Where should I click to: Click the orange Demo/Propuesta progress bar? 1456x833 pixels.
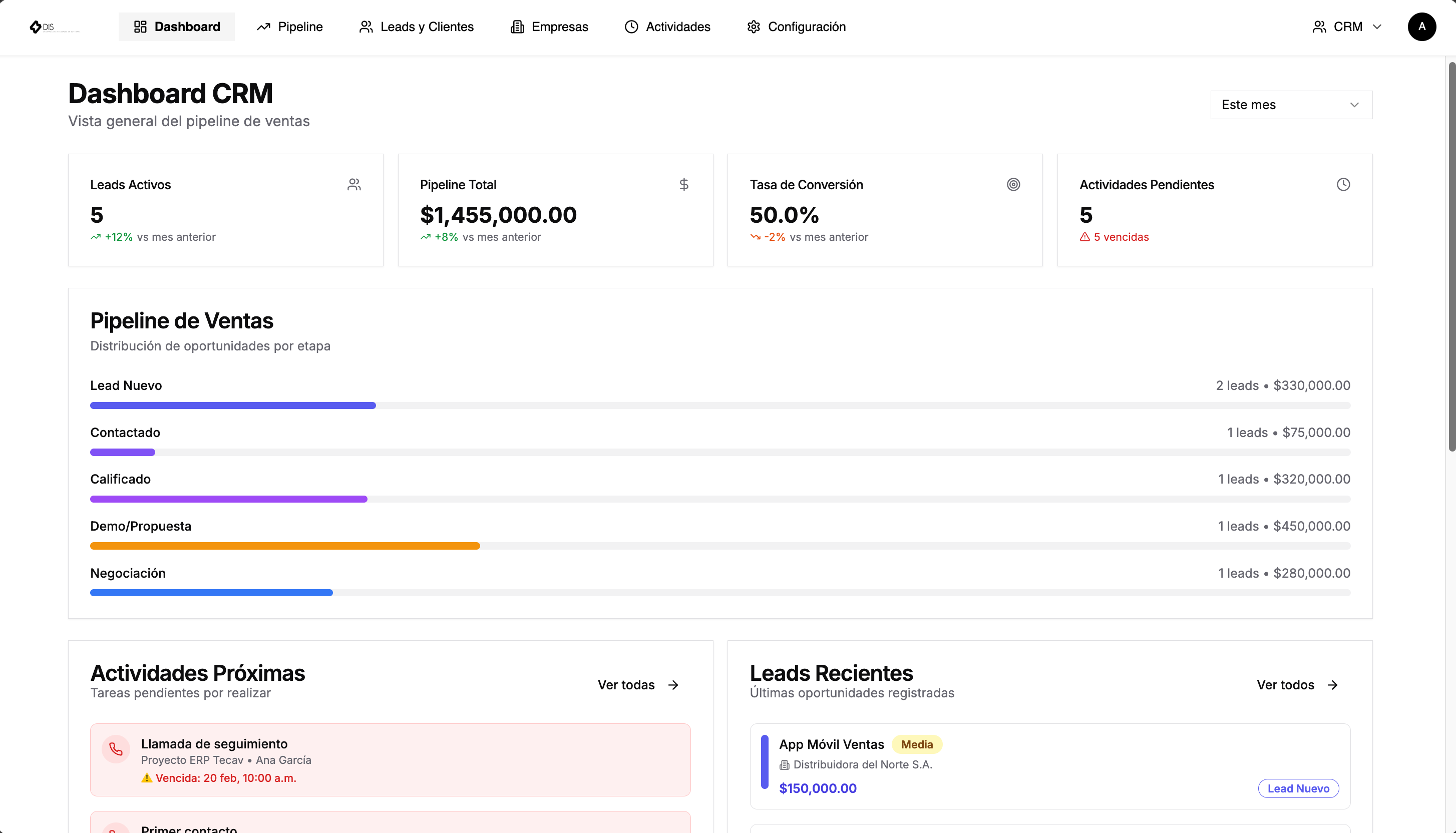coord(285,546)
